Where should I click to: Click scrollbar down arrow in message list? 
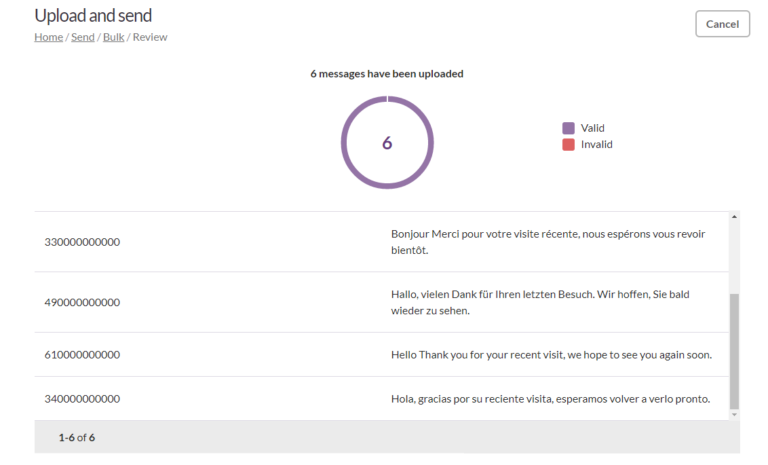click(734, 414)
